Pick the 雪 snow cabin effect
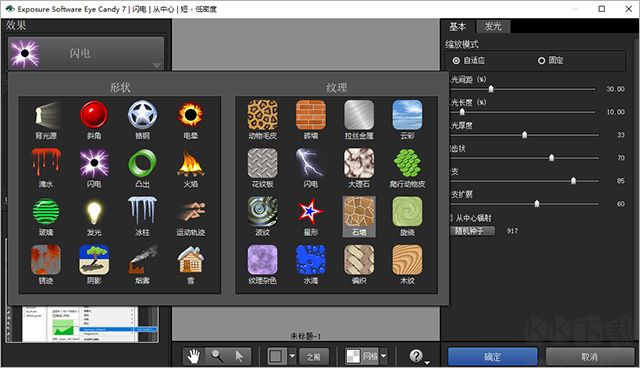The image size is (640, 368). click(190, 265)
